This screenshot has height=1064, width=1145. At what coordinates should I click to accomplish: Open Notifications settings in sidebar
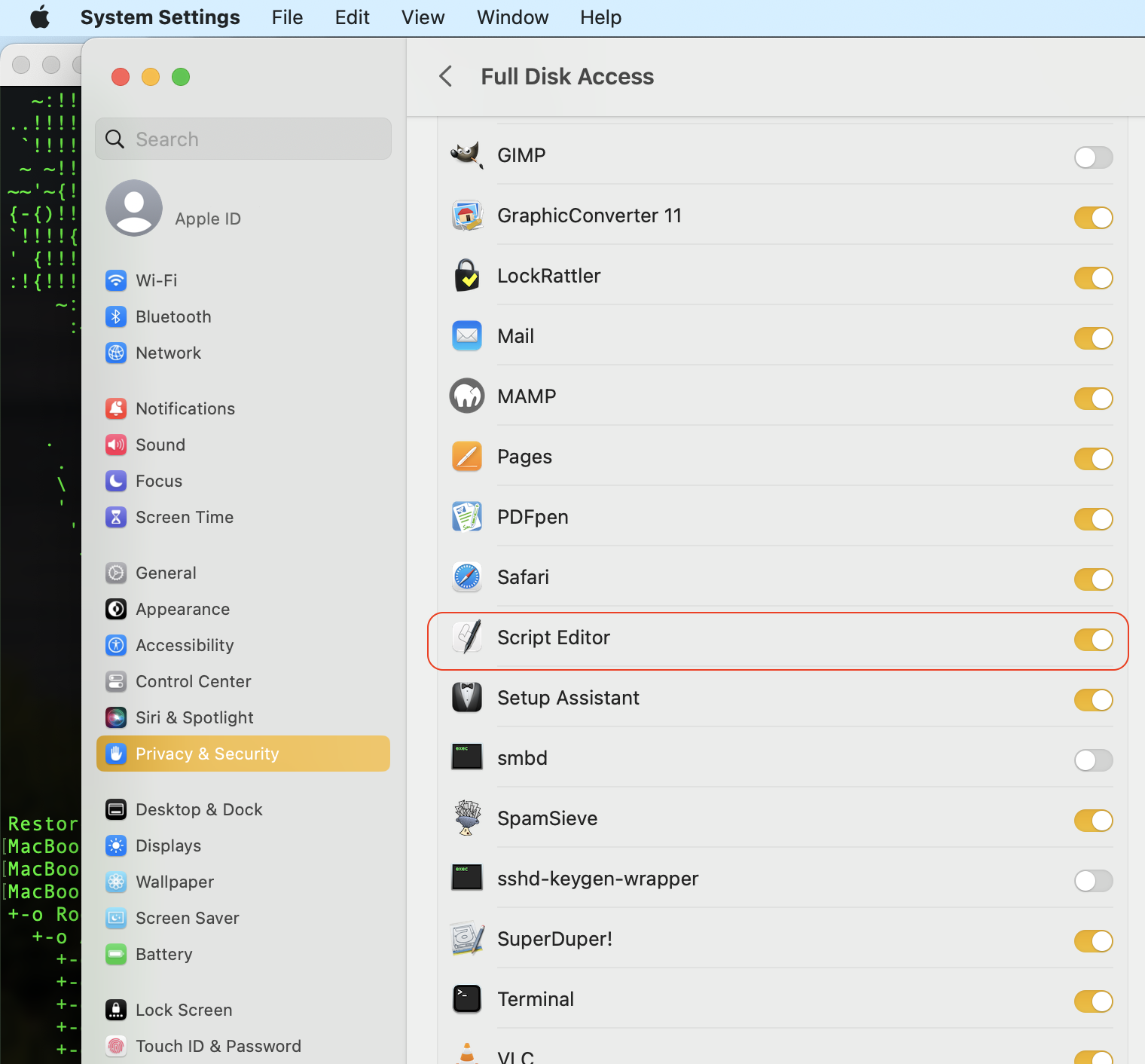pyautogui.click(x=243, y=408)
